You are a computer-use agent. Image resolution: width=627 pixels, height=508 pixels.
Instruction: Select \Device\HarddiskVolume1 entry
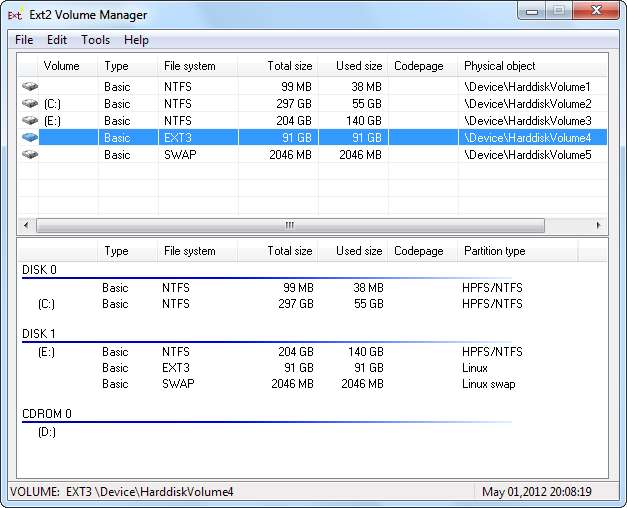click(x=527, y=87)
